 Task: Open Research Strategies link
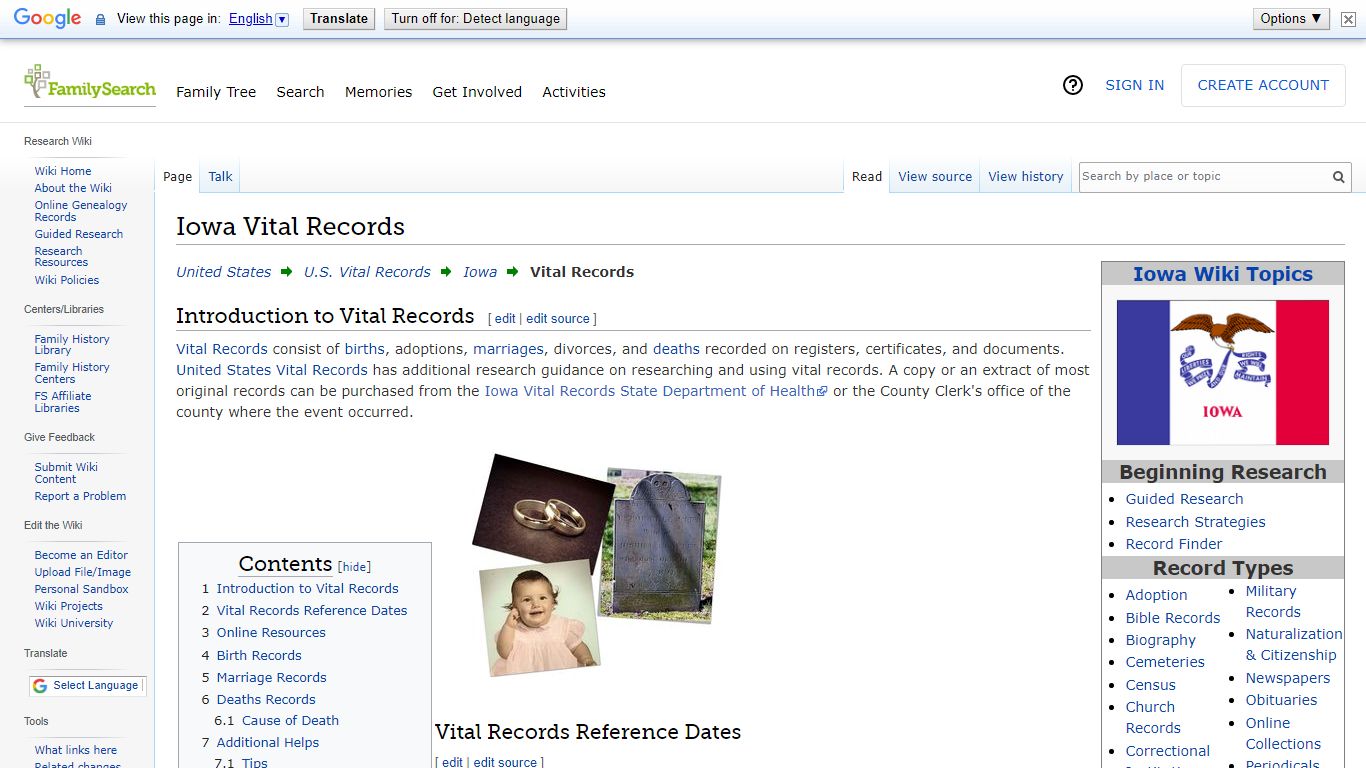[1195, 522]
